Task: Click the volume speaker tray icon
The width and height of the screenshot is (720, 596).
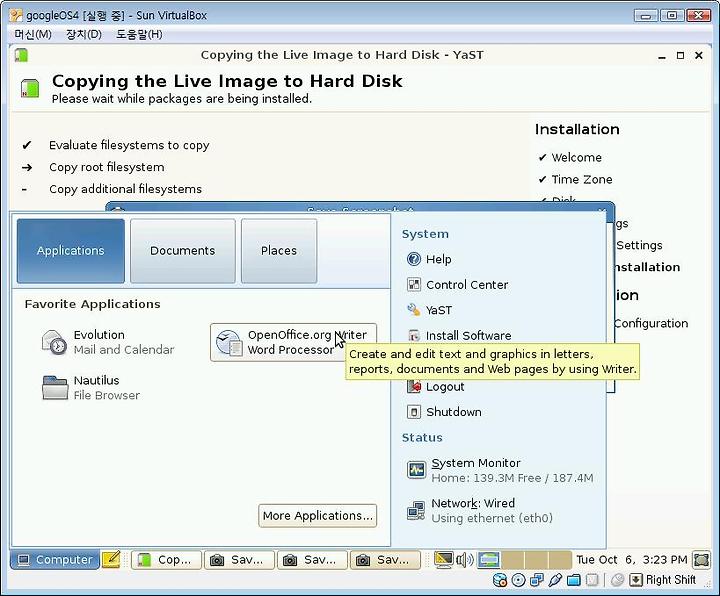Action: click(465, 560)
